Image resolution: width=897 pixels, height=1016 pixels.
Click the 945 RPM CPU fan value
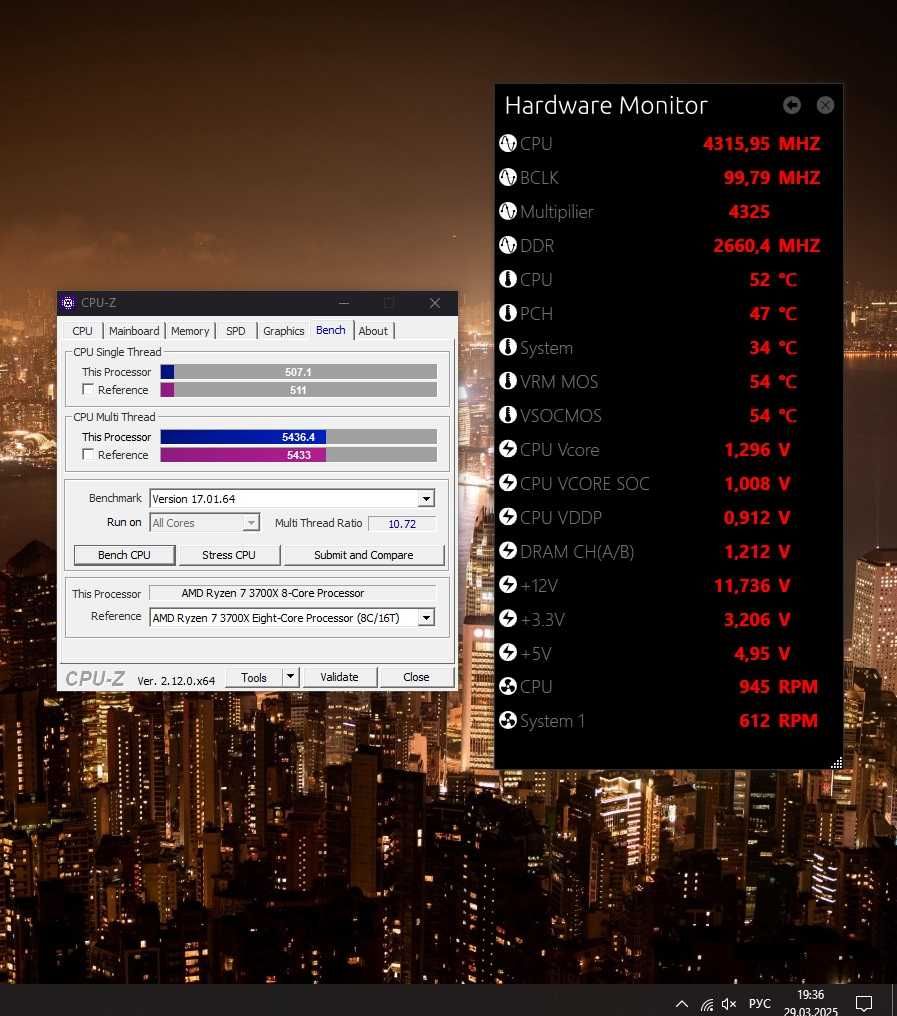(x=778, y=686)
